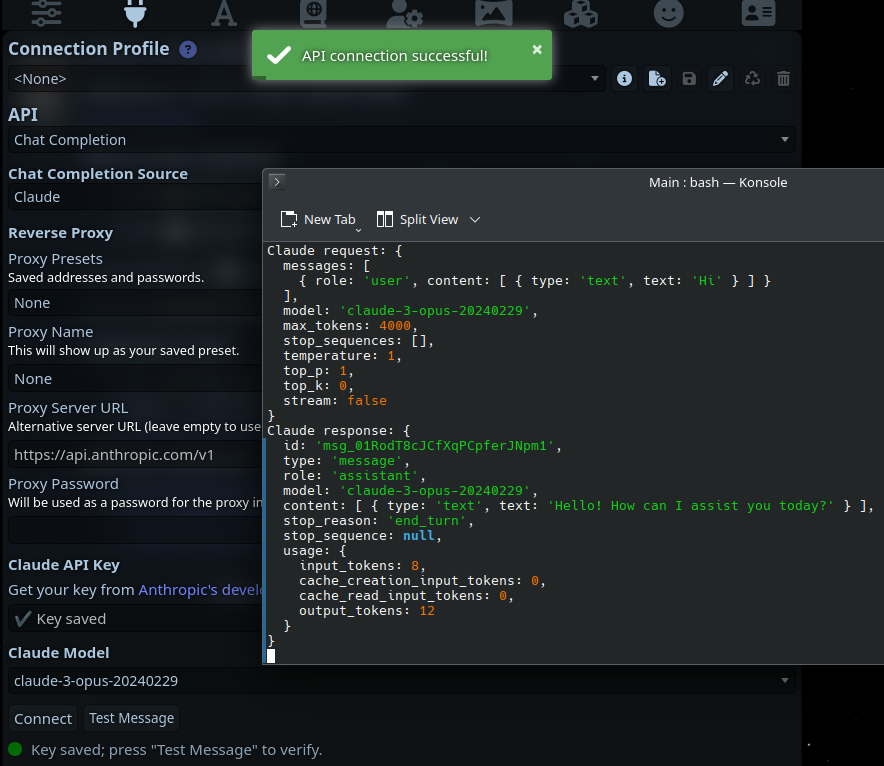Open the API Chat Completion dropdown
Image resolution: width=884 pixels, height=766 pixels.
click(401, 140)
